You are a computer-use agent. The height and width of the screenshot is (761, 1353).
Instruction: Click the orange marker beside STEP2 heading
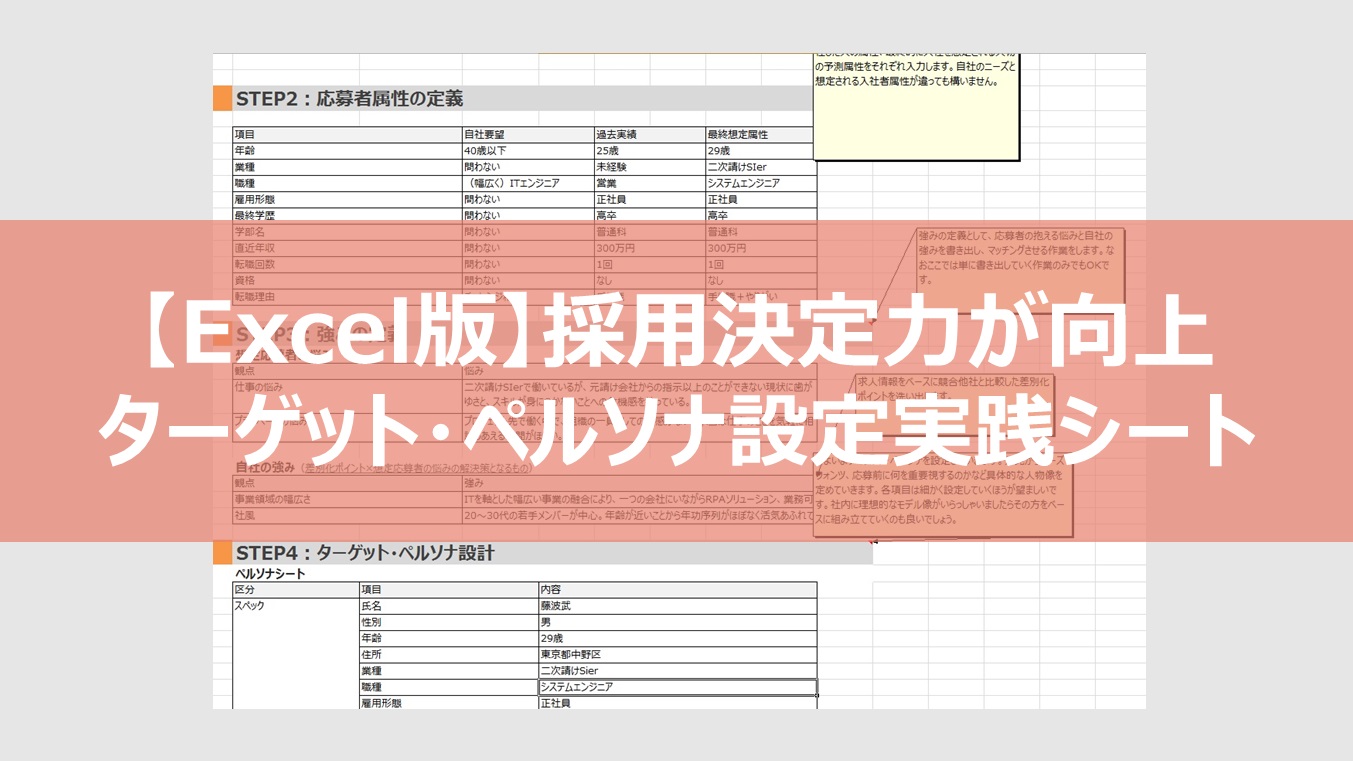pos(222,99)
